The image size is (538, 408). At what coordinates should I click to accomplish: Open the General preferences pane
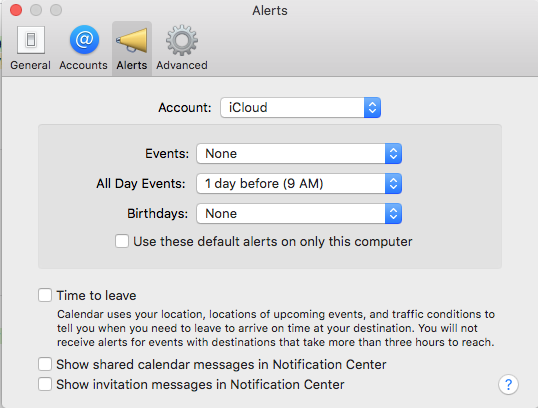31,48
